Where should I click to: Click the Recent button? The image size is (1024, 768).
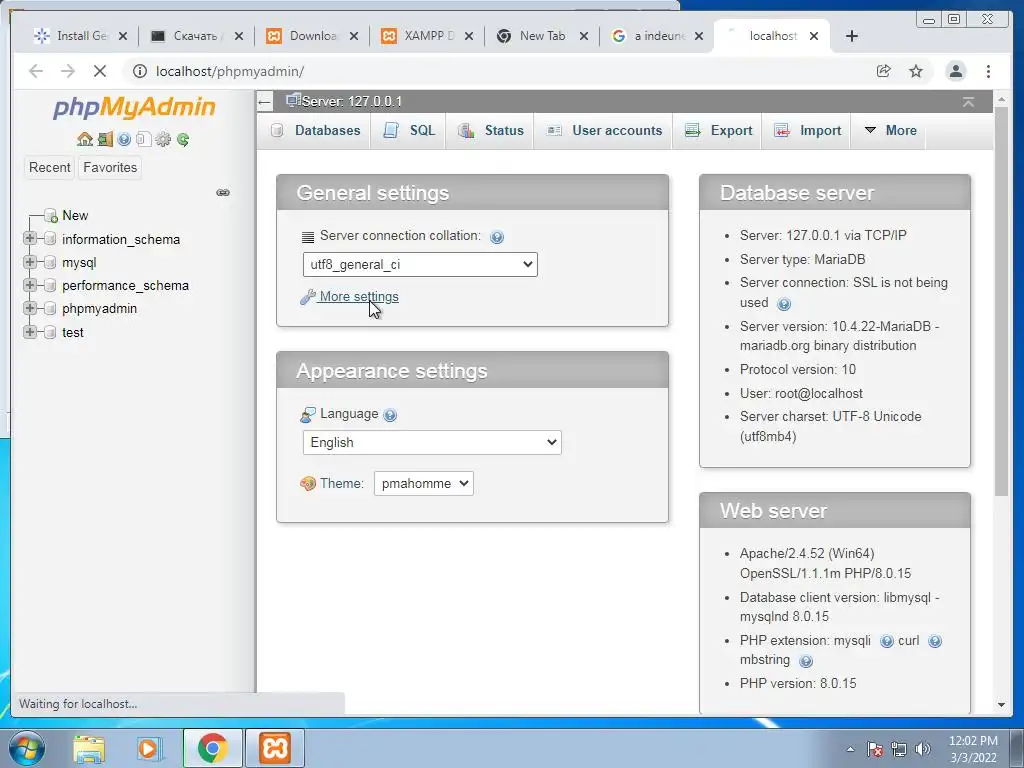tap(50, 168)
